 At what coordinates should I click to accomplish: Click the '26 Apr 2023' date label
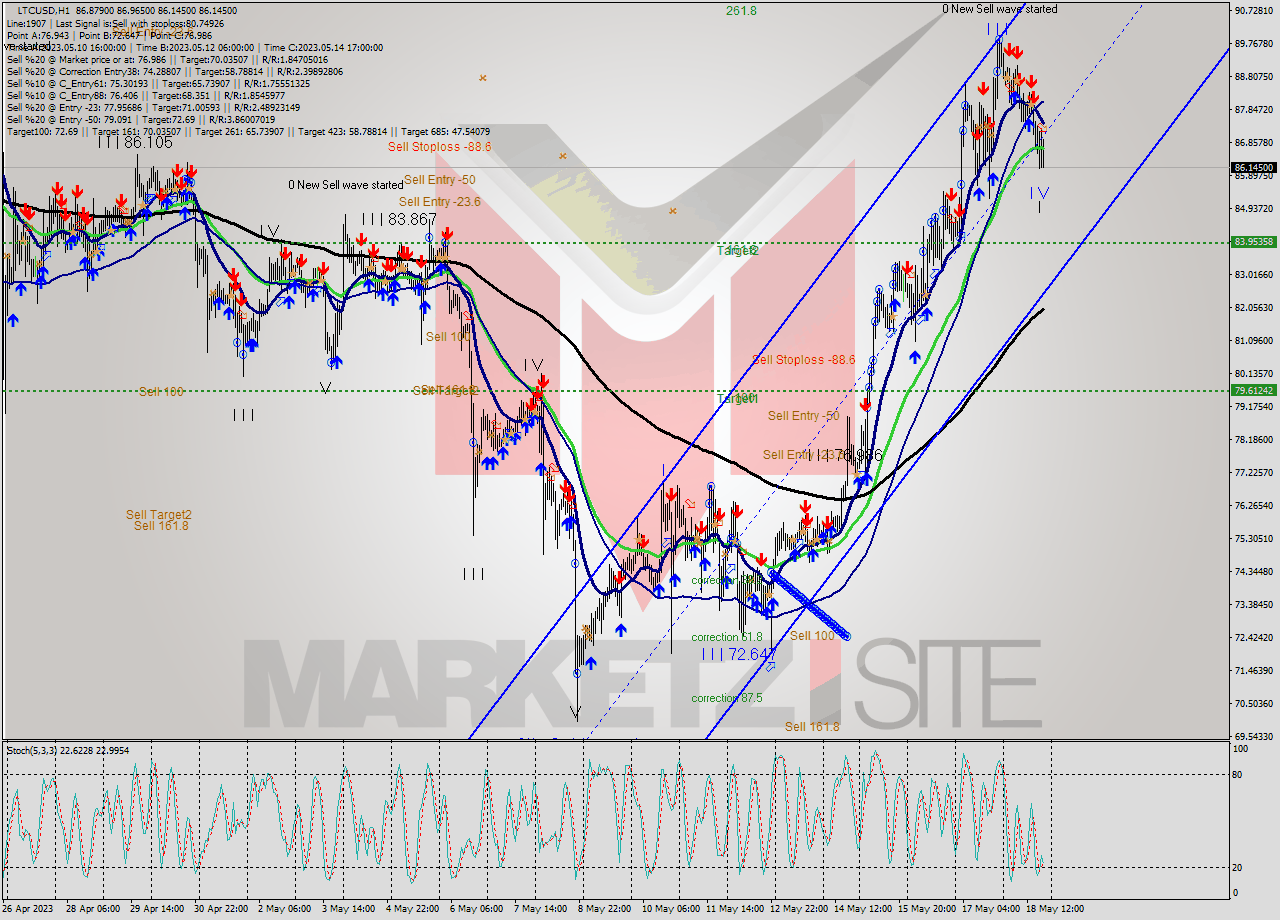(27, 910)
